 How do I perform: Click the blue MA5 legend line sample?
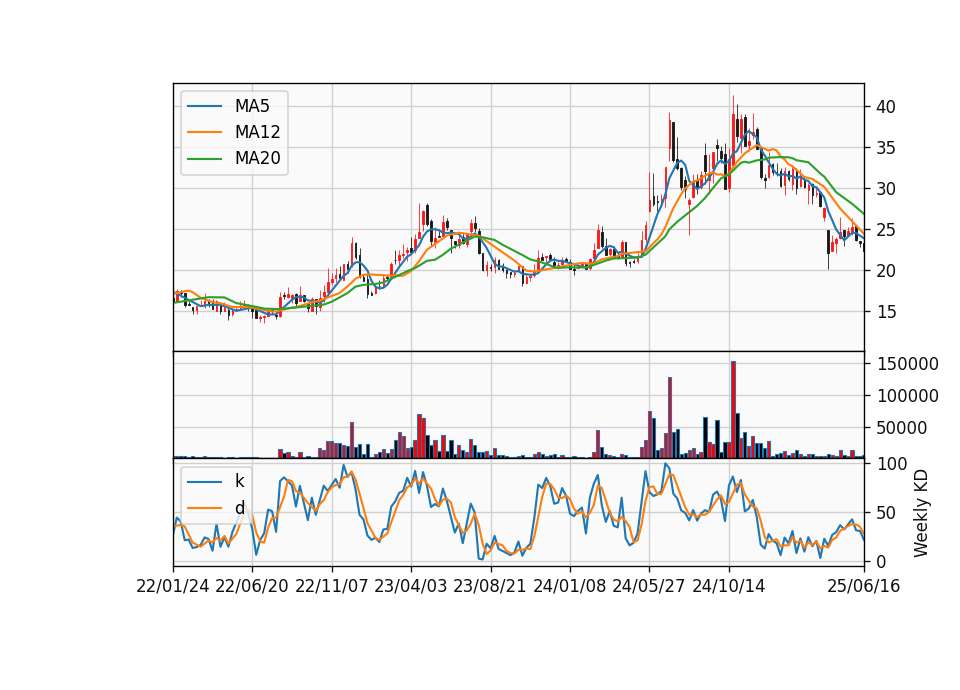click(204, 106)
